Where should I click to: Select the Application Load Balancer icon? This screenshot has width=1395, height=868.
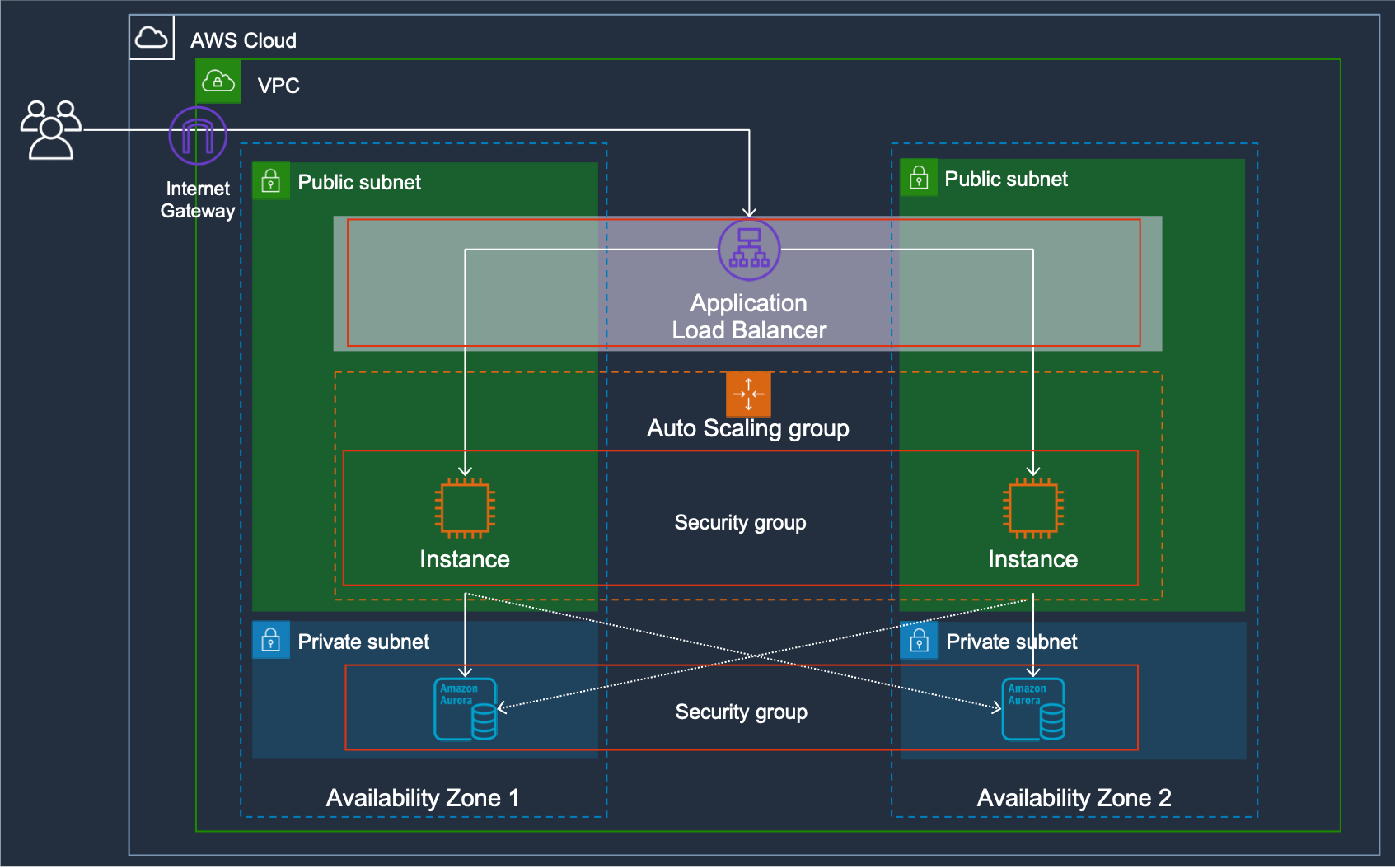(747, 250)
